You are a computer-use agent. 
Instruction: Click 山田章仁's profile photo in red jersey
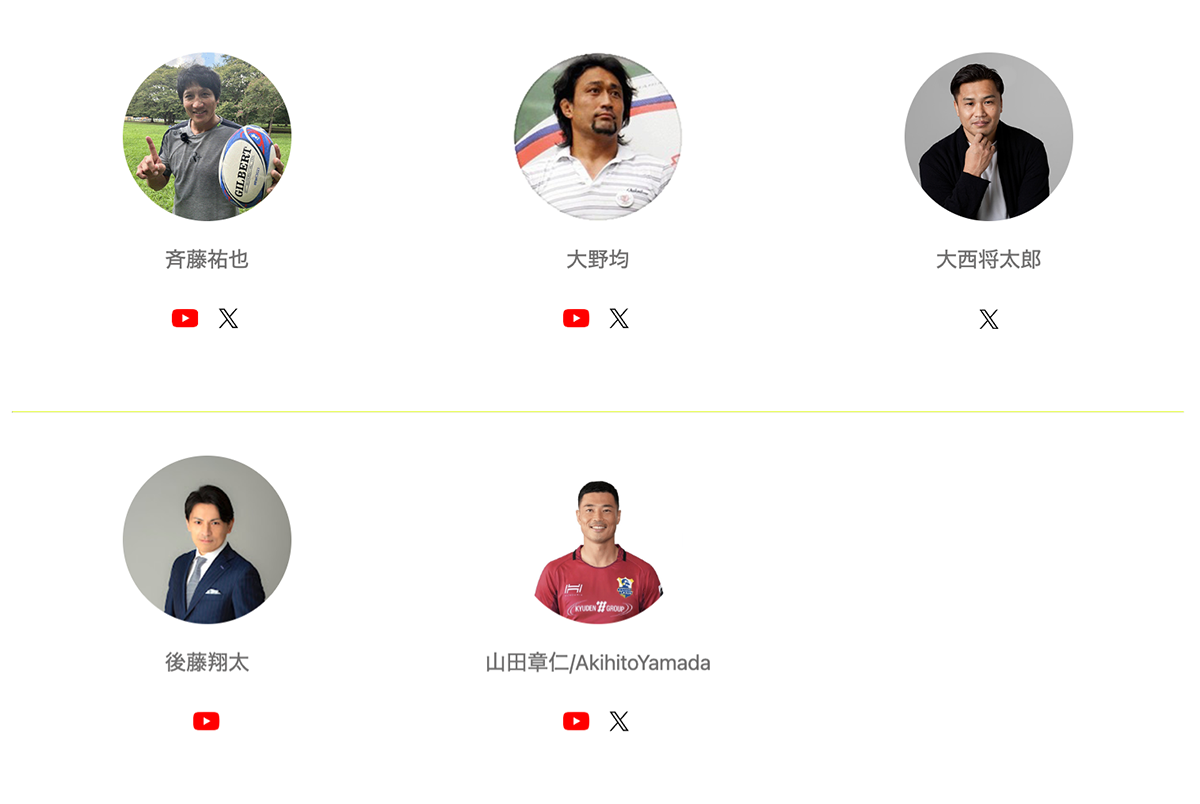point(598,552)
